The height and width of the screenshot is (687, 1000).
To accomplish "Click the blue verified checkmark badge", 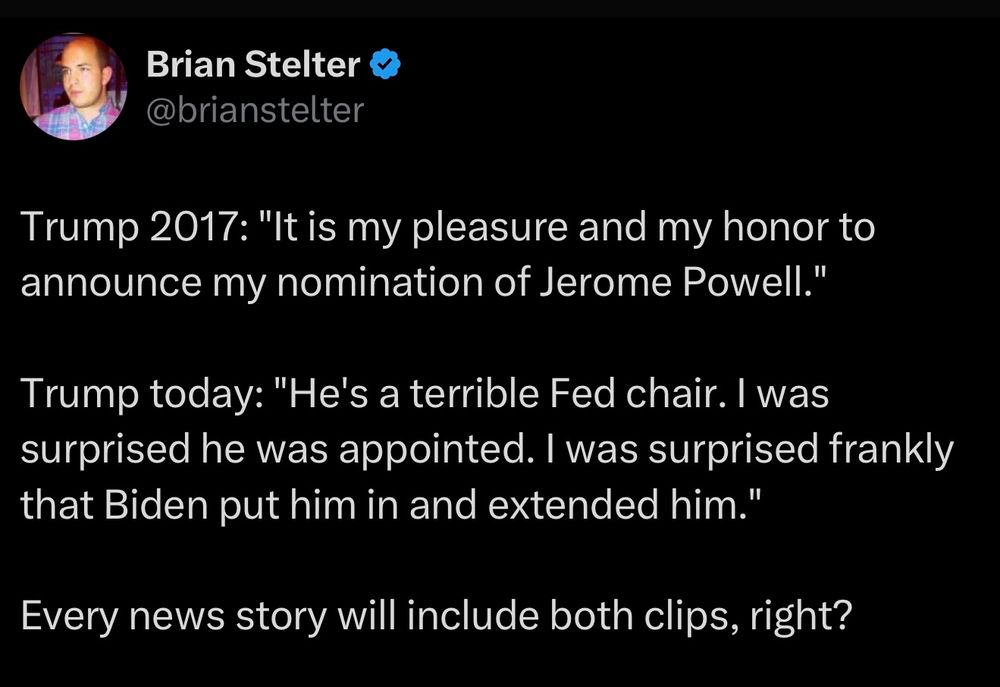I will point(385,64).
